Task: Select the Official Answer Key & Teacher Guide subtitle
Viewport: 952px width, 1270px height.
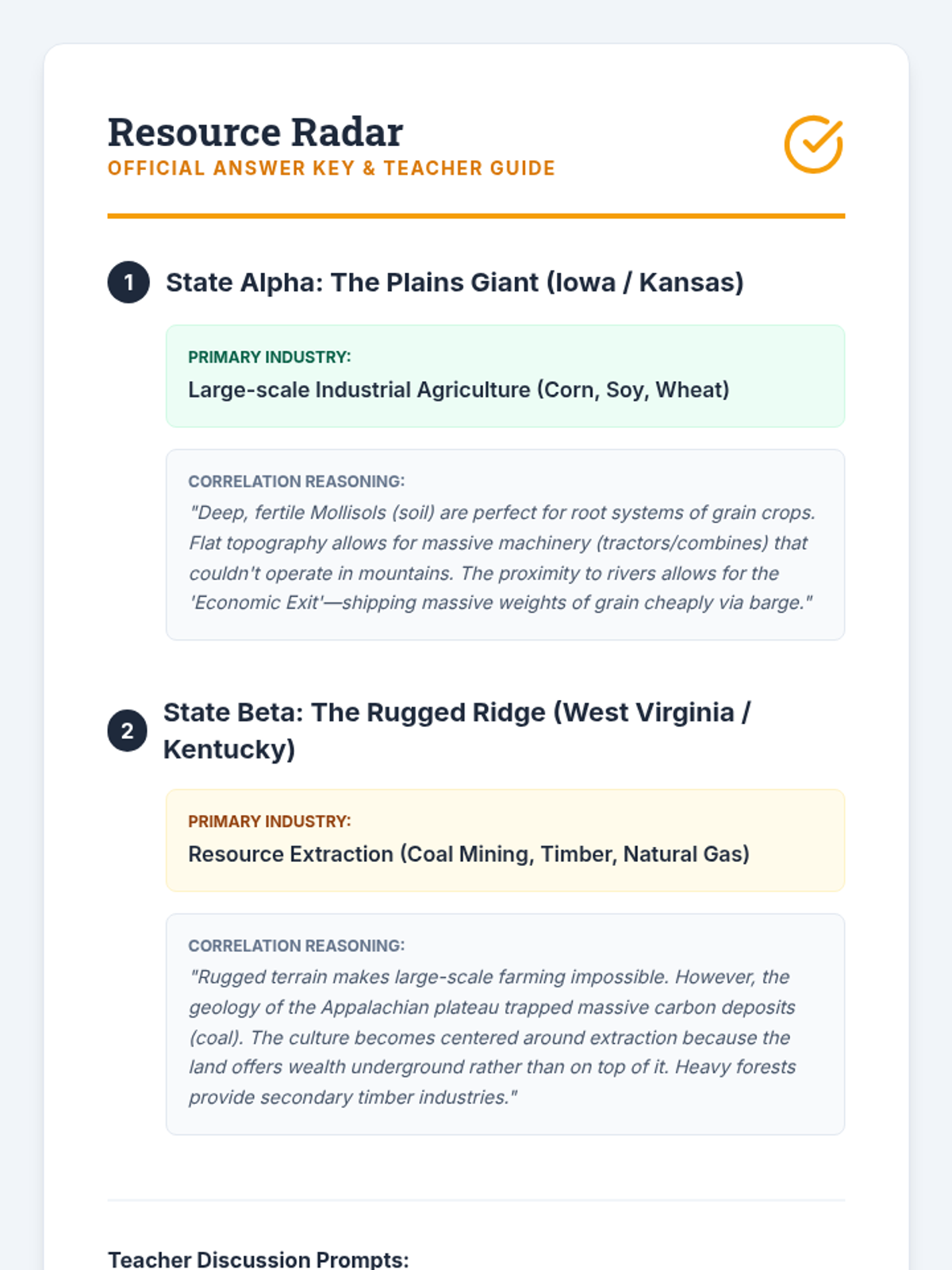Action: pos(332,168)
